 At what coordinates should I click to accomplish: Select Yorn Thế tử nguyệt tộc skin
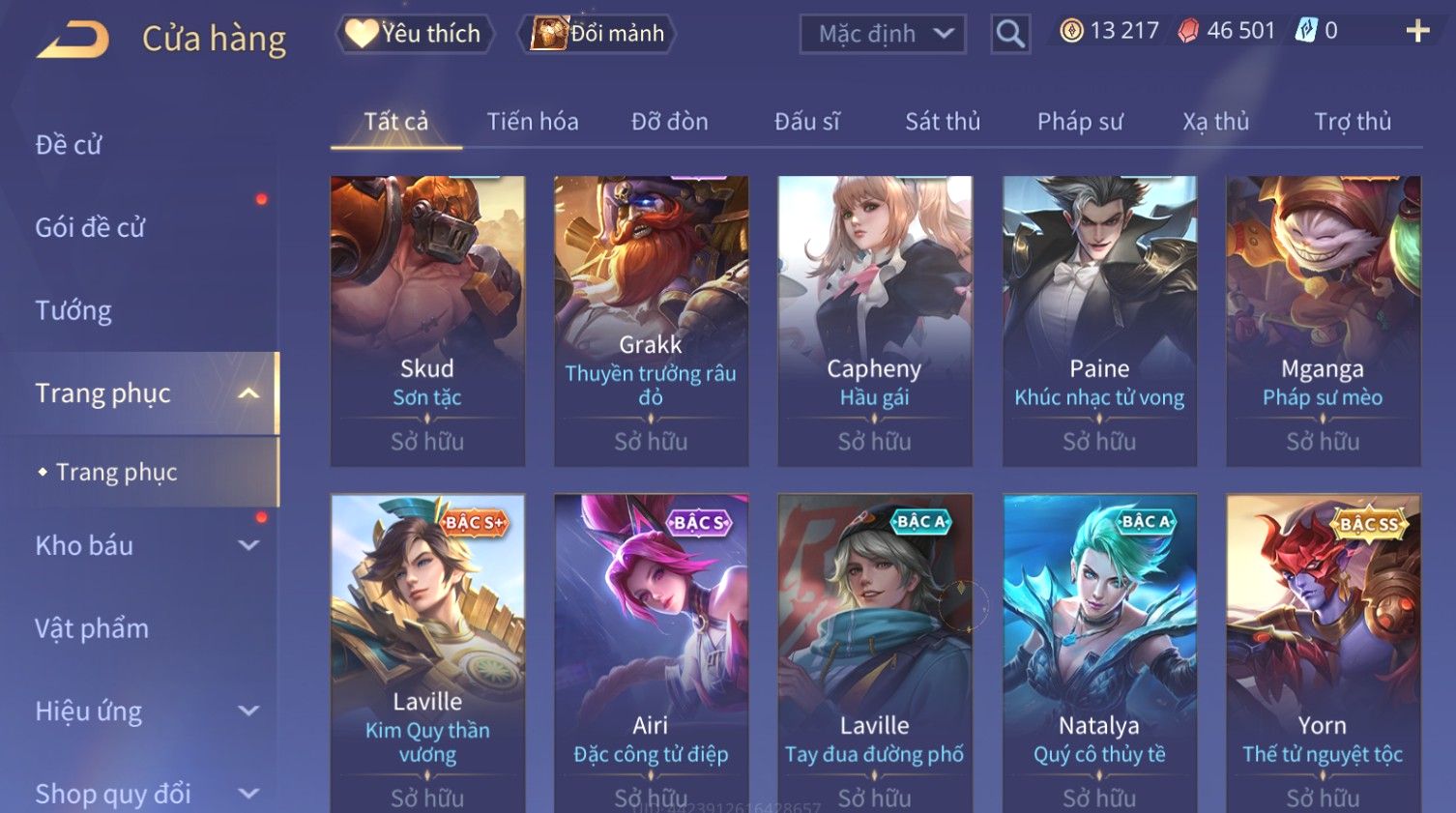point(1323,653)
